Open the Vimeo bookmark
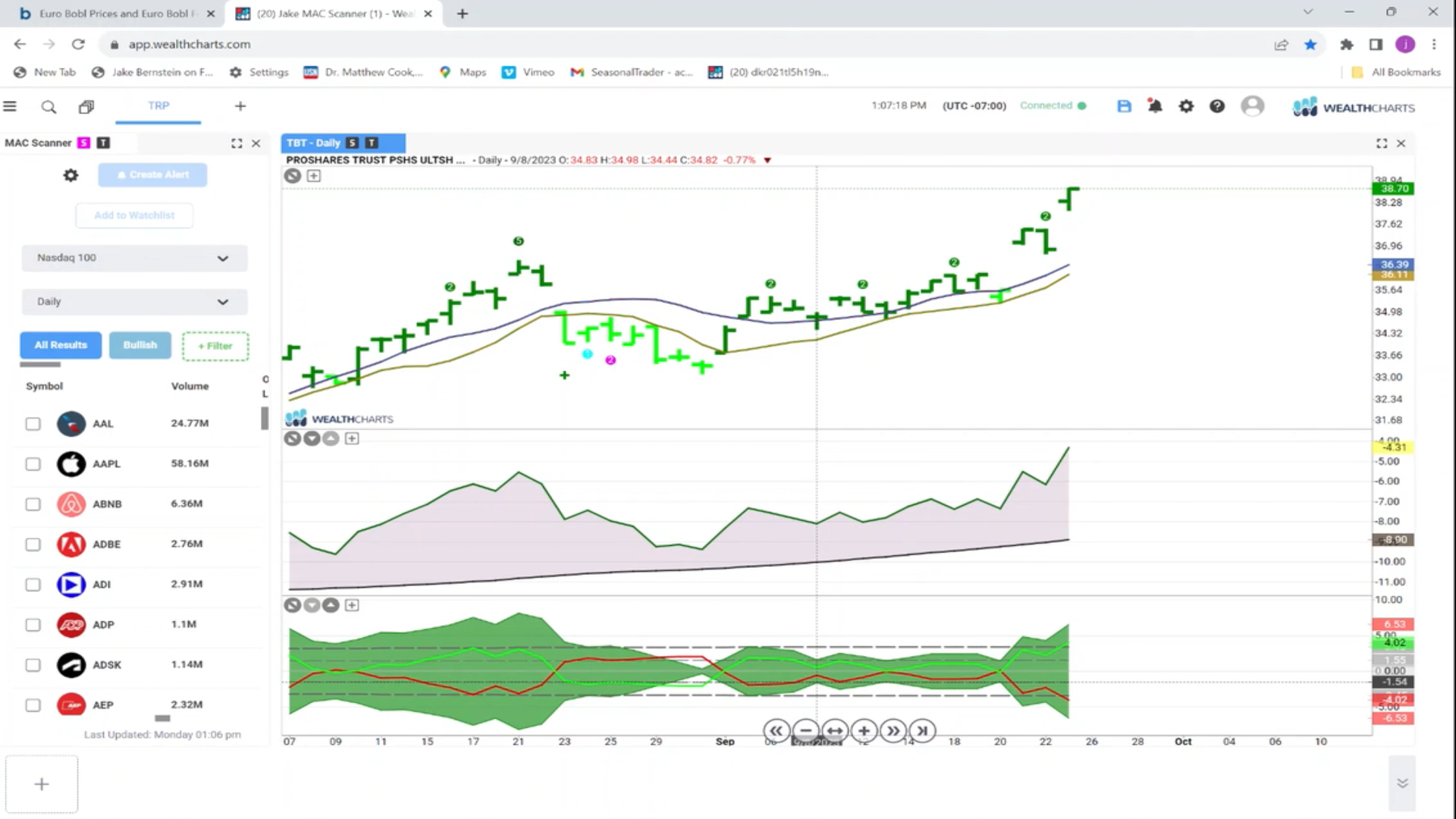Image resolution: width=1456 pixels, height=819 pixels. pyautogui.click(x=529, y=72)
